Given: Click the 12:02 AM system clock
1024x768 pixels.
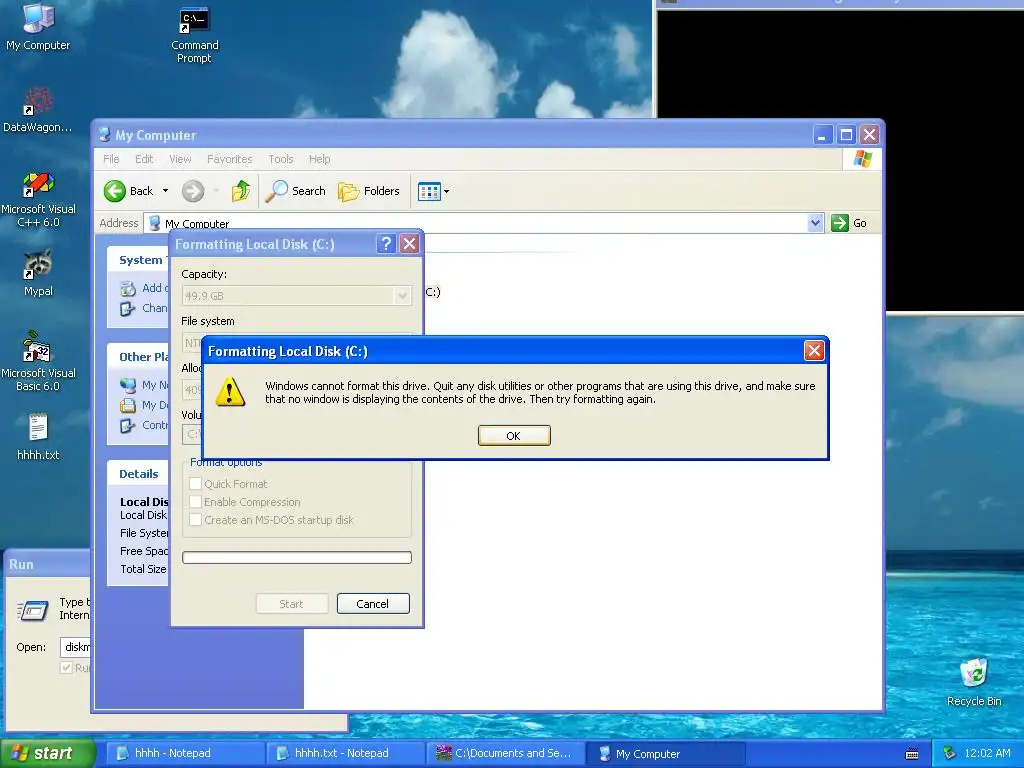Looking at the screenshot, I should point(987,753).
